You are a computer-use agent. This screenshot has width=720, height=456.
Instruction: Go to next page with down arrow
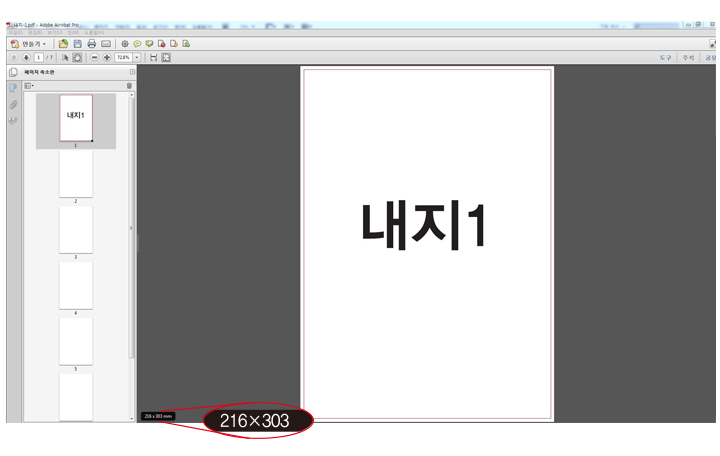[x=26, y=58]
